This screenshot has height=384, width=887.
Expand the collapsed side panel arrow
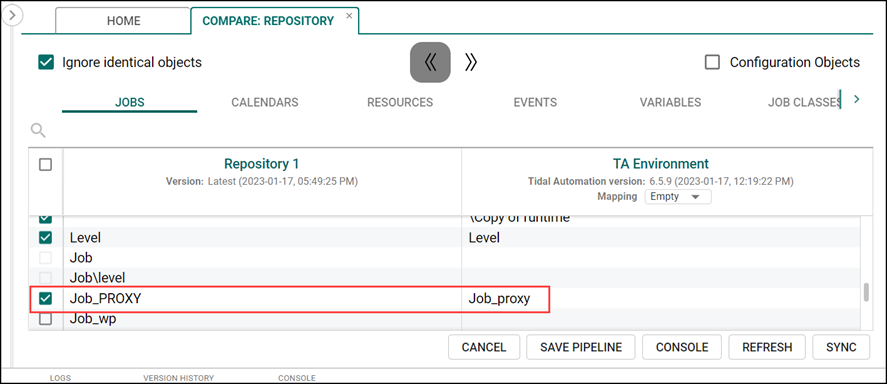12,15
